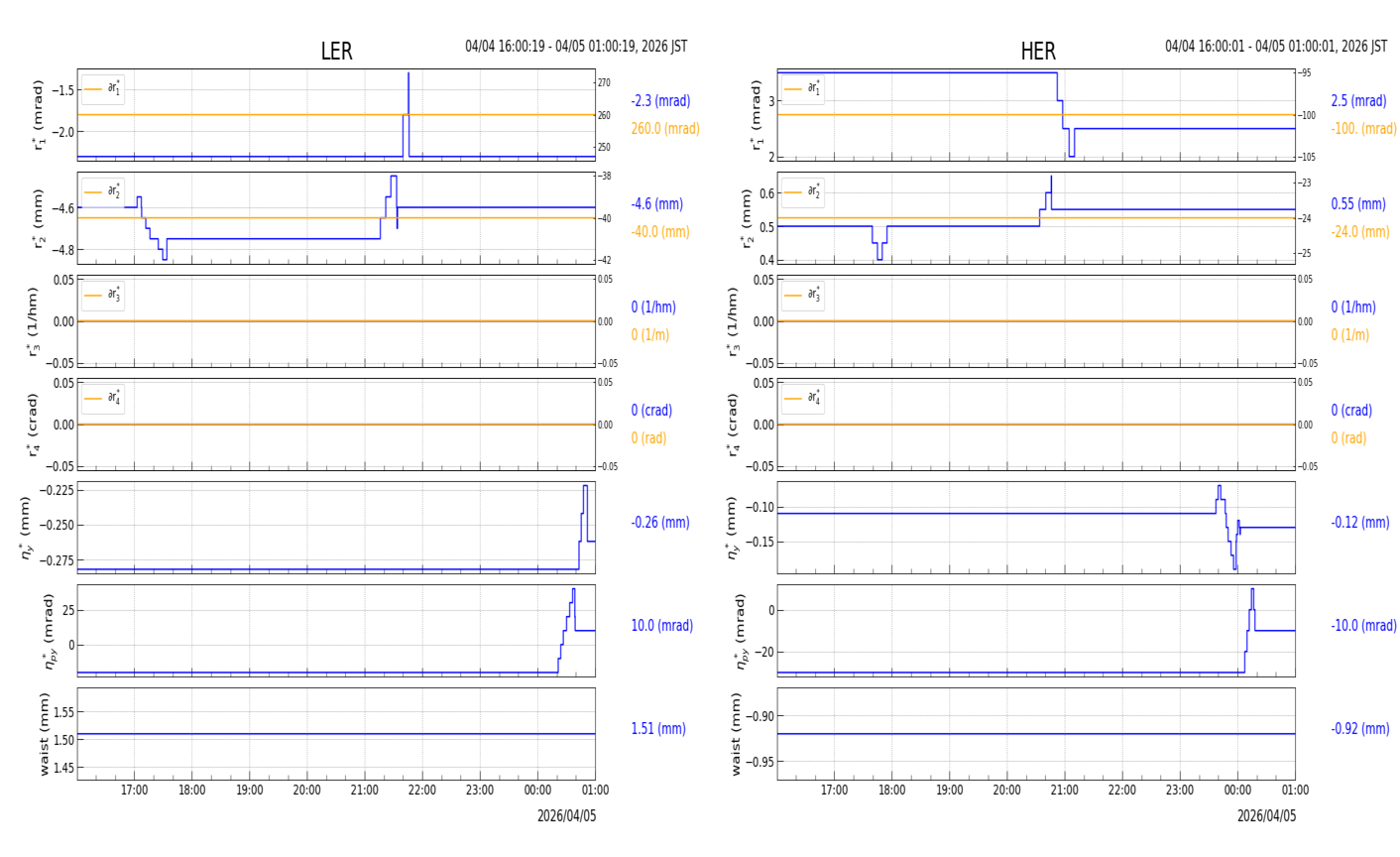Viewport: 1400px width, 857px height.
Task: Select the HER waist (mm) axis label
Action: tap(737, 734)
